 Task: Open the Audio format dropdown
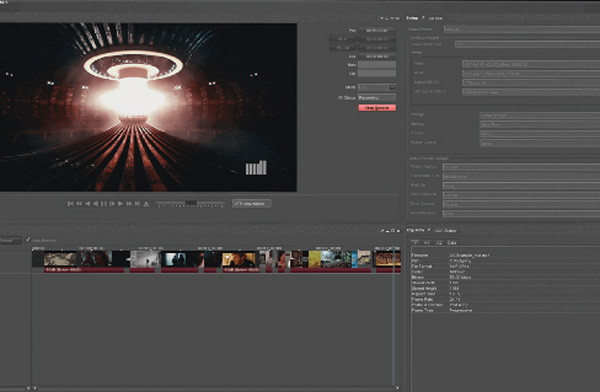531,74
